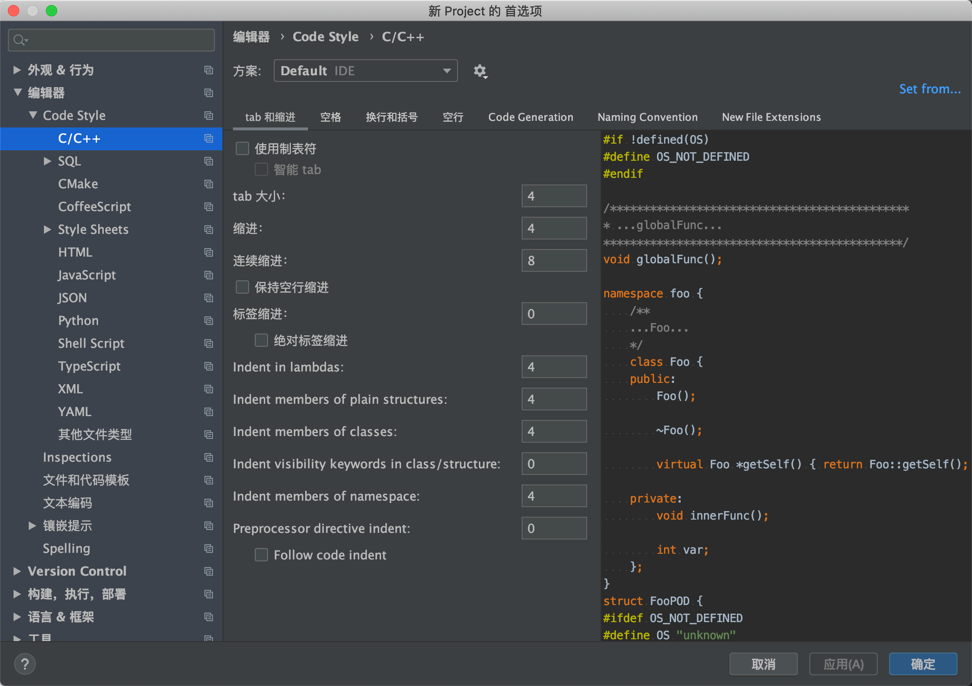The height and width of the screenshot is (686, 972).
Task: Click the indicator icon next to 外观 & 行为
Action: point(207,69)
